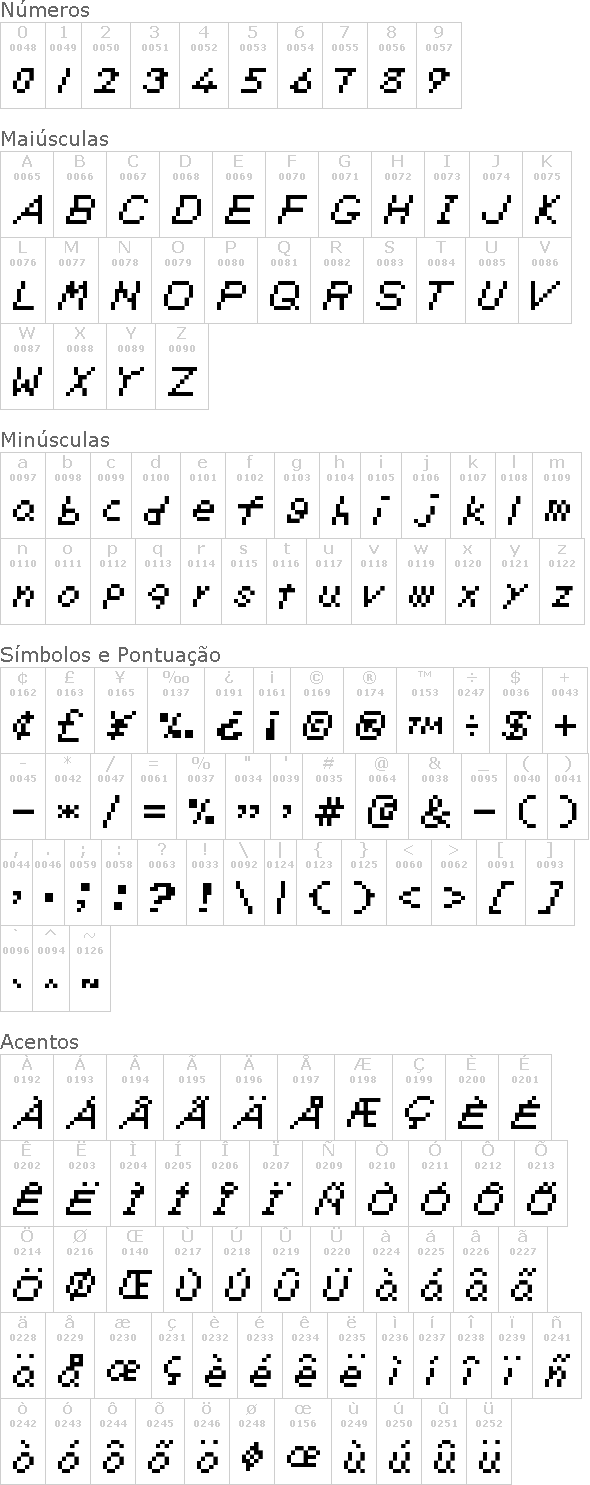Select the uppercase A glyph 0065

(27, 194)
